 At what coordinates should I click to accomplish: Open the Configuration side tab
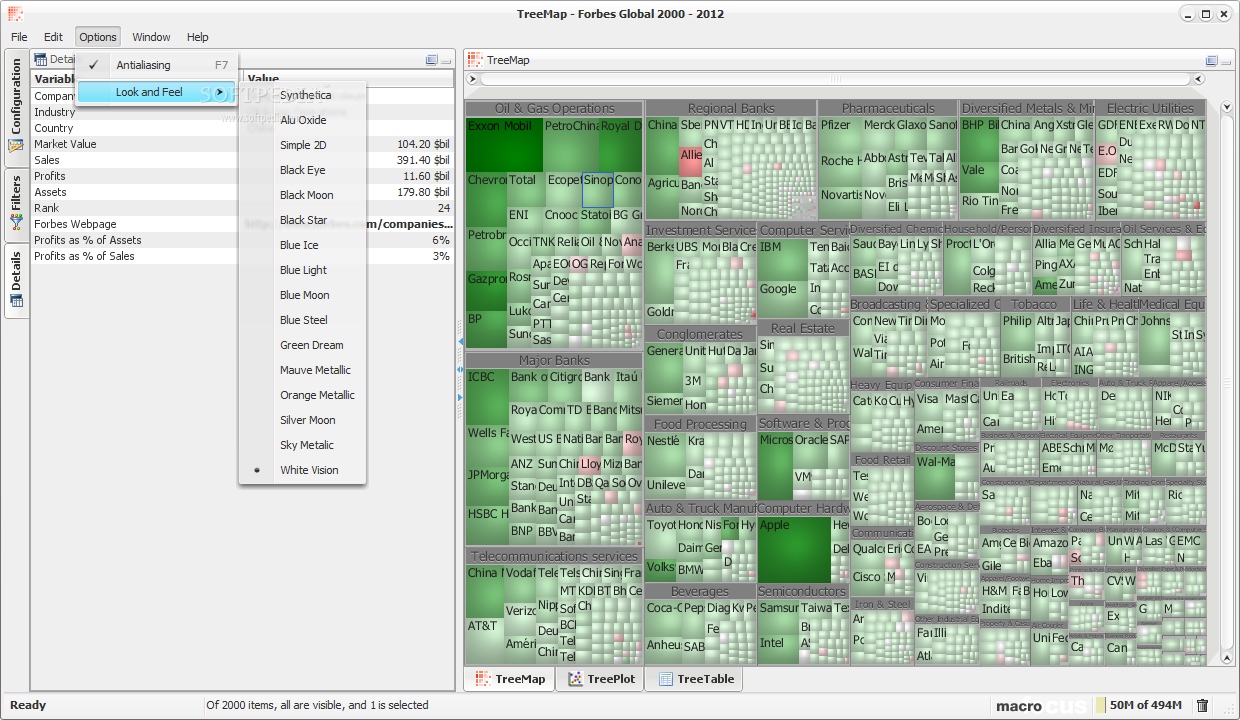click(16, 108)
